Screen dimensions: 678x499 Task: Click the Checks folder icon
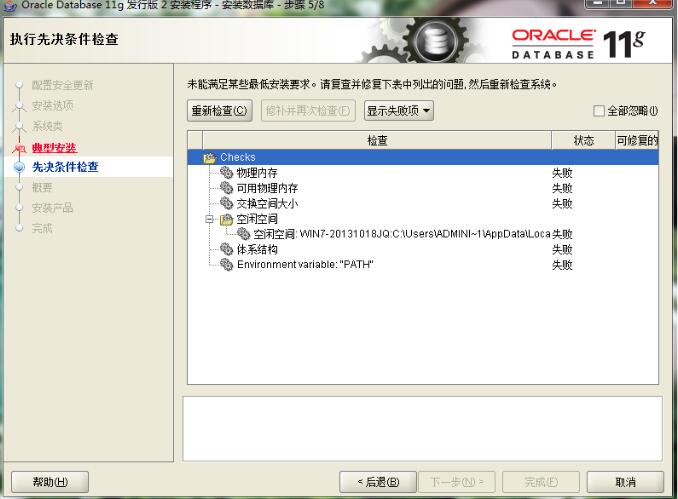(210, 157)
